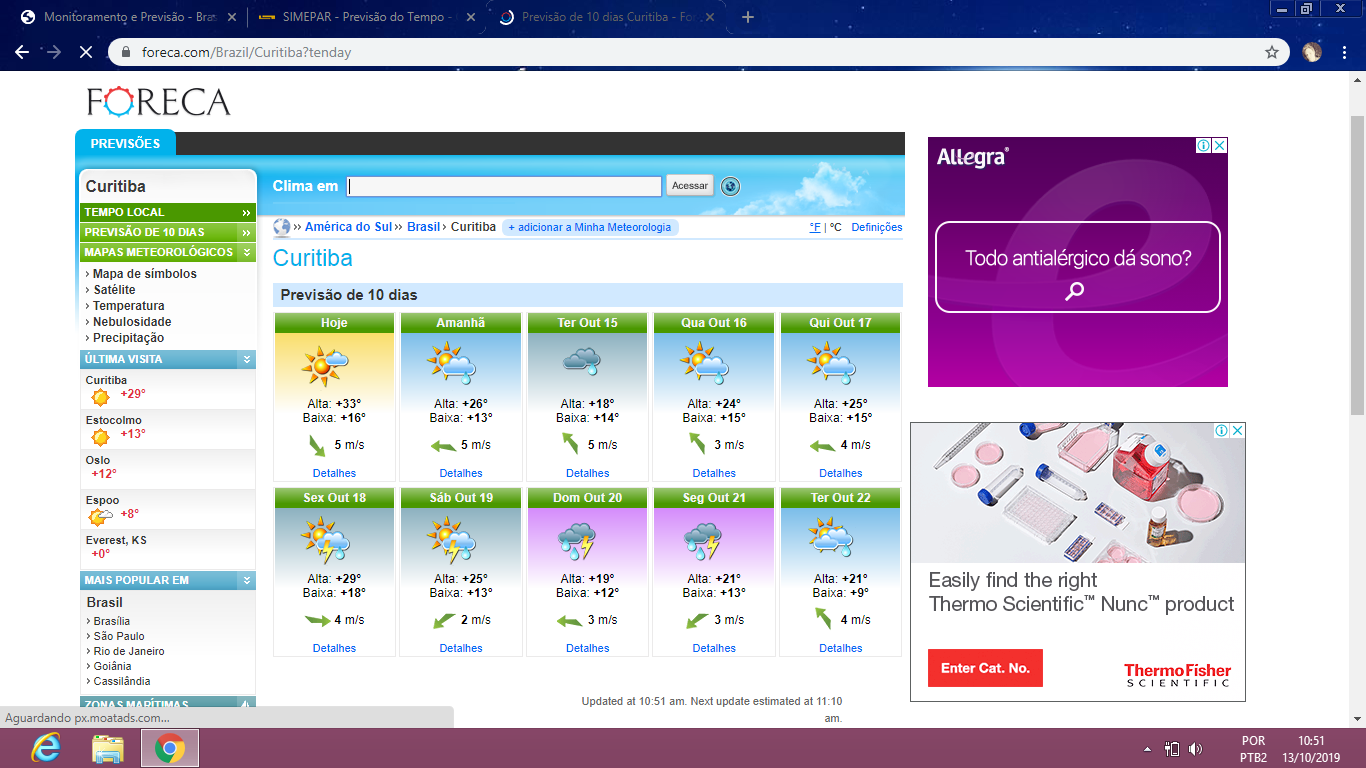Collapse the Última Visita section
Viewport: 1366px width, 768px height.
[x=246, y=359]
